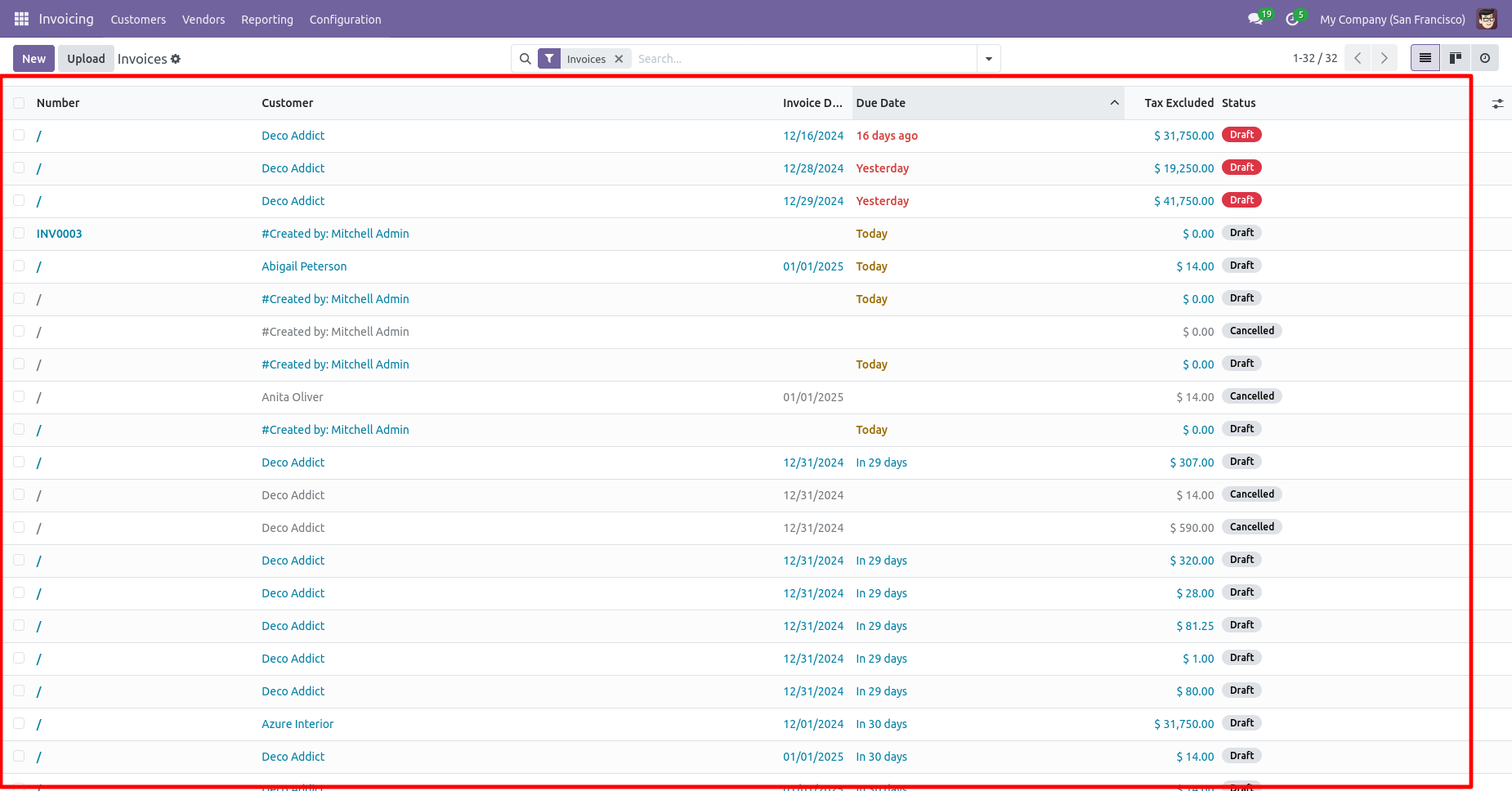This screenshot has height=791, width=1512.
Task: Click the Invoices gear settings icon
Action: click(x=176, y=59)
